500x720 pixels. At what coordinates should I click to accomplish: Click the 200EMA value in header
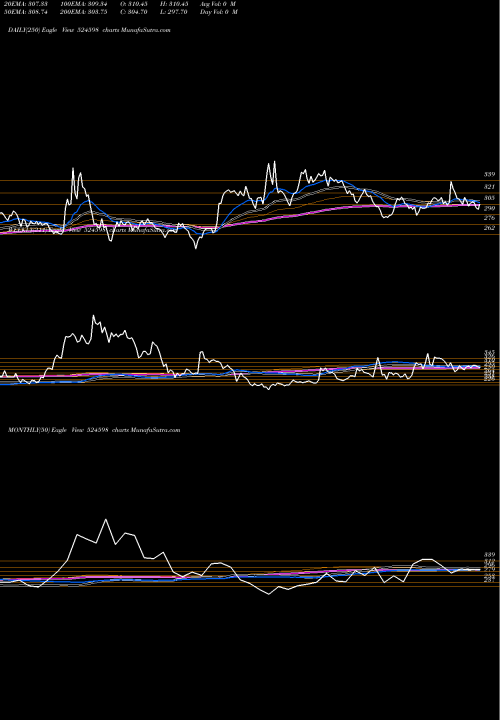click(x=84, y=12)
